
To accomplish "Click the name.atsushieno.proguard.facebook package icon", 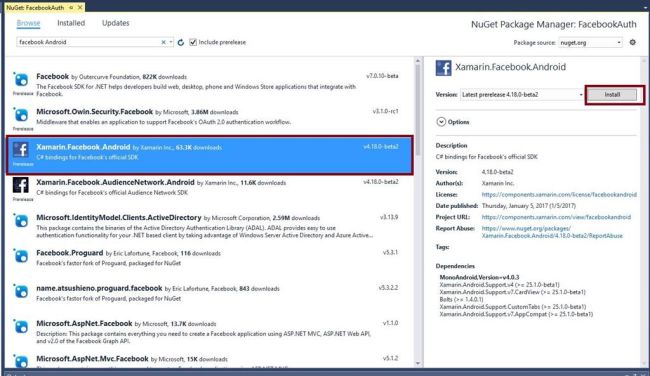I will coord(21,291).
